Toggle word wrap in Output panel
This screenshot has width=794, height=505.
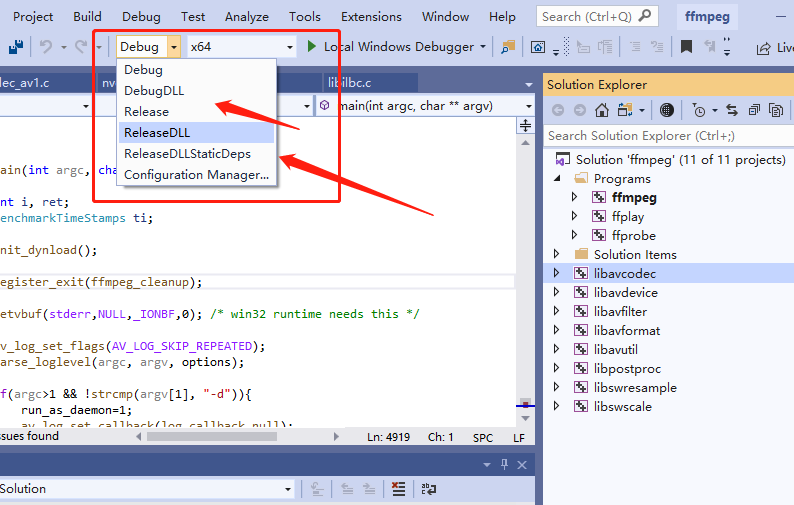coord(428,489)
